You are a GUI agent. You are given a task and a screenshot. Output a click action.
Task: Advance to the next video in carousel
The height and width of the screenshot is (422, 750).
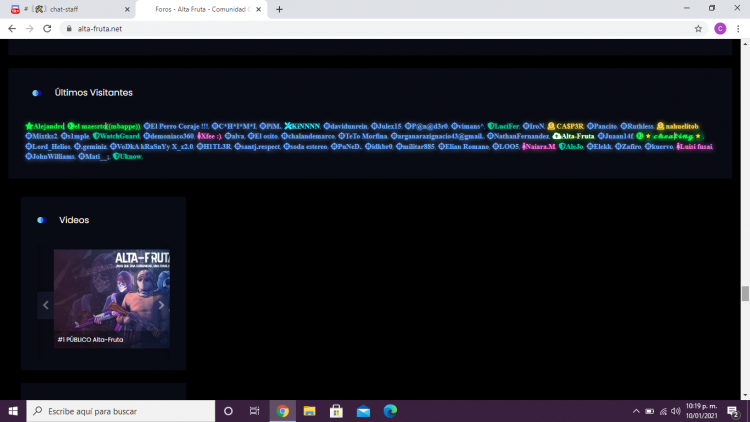point(161,305)
